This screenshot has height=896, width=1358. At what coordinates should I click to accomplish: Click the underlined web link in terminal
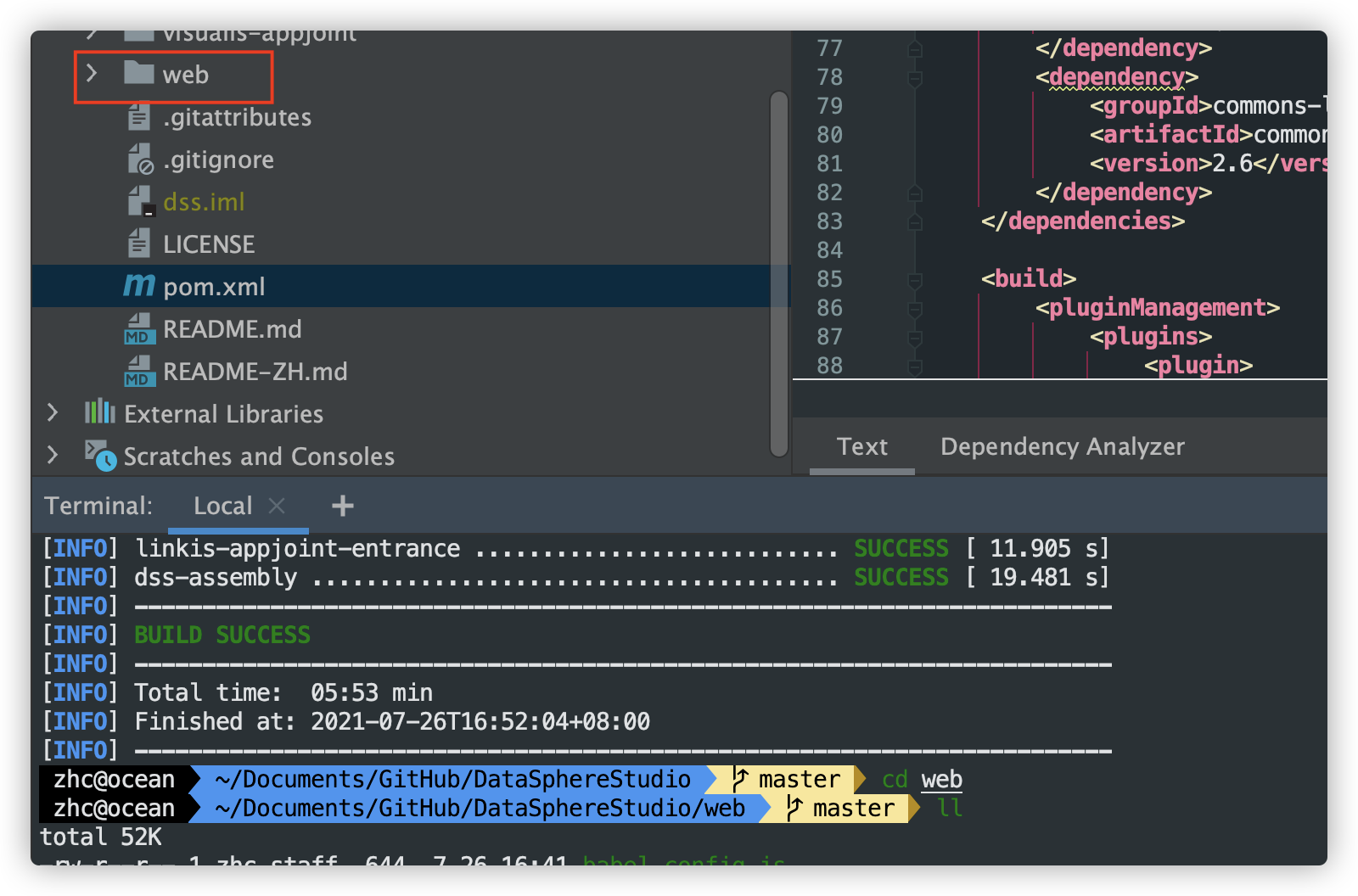[942, 779]
